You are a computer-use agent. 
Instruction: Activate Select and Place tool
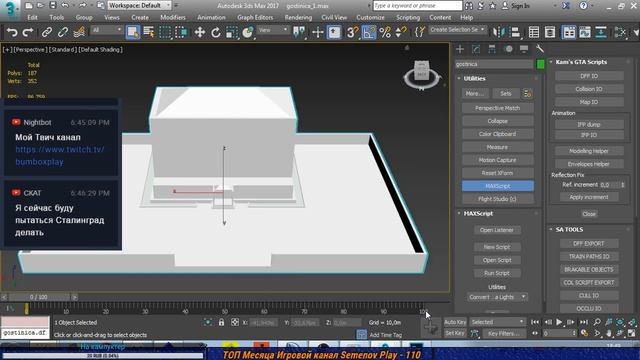point(247,32)
